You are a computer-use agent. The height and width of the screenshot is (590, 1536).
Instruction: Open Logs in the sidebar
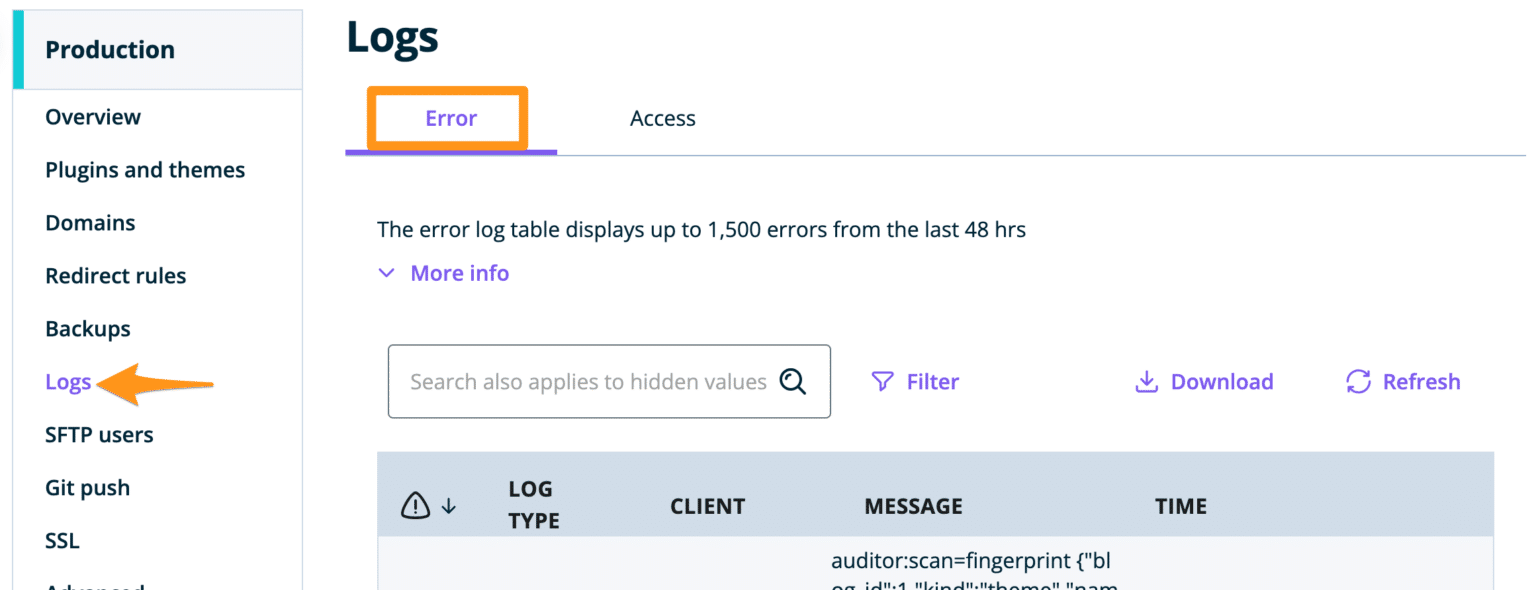[68, 382]
